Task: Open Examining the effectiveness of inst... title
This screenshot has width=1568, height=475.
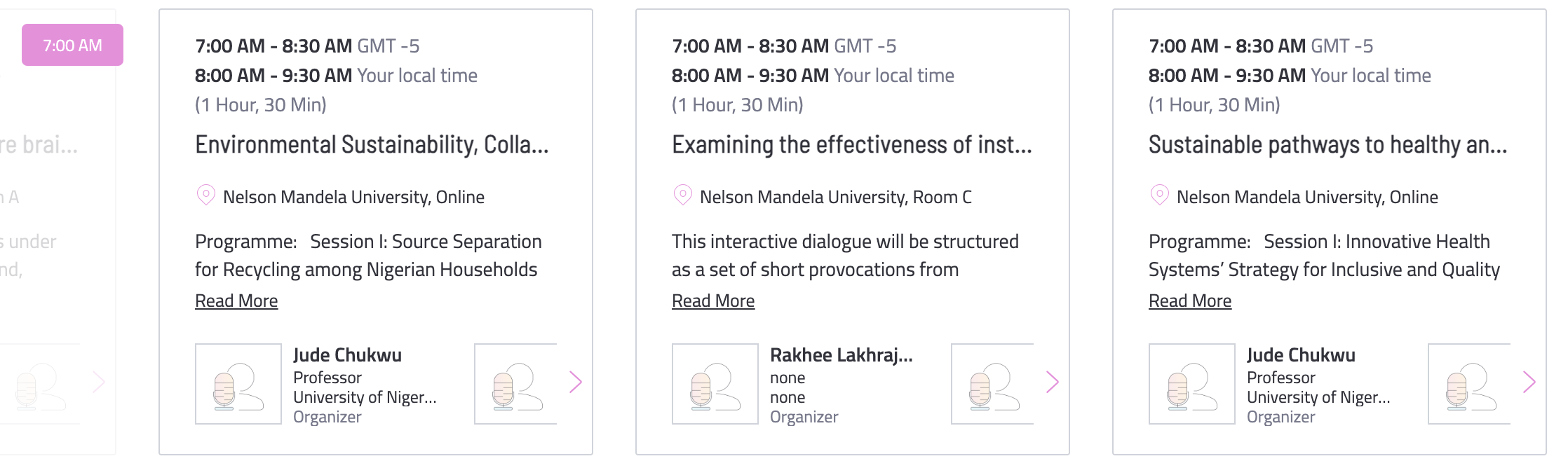Action: [852, 144]
